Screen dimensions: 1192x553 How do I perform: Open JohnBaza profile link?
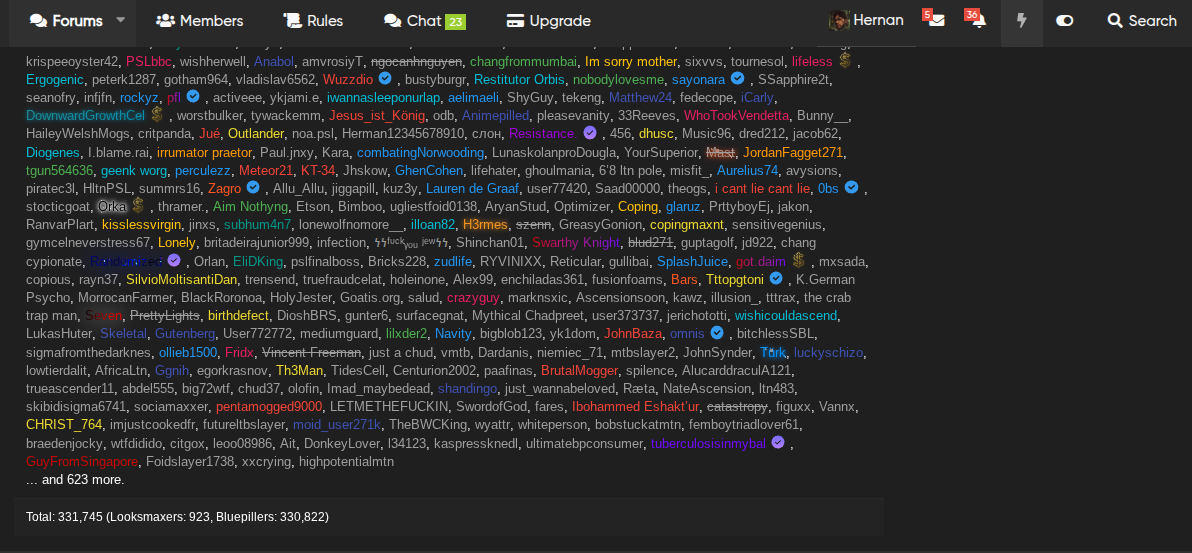(x=632, y=333)
